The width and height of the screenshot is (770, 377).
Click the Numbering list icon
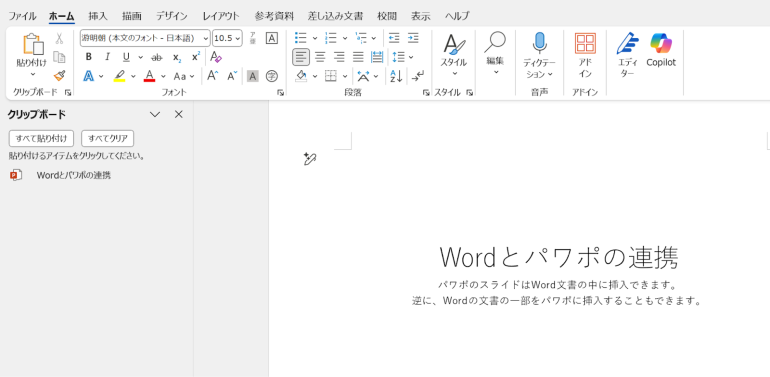(x=330, y=38)
